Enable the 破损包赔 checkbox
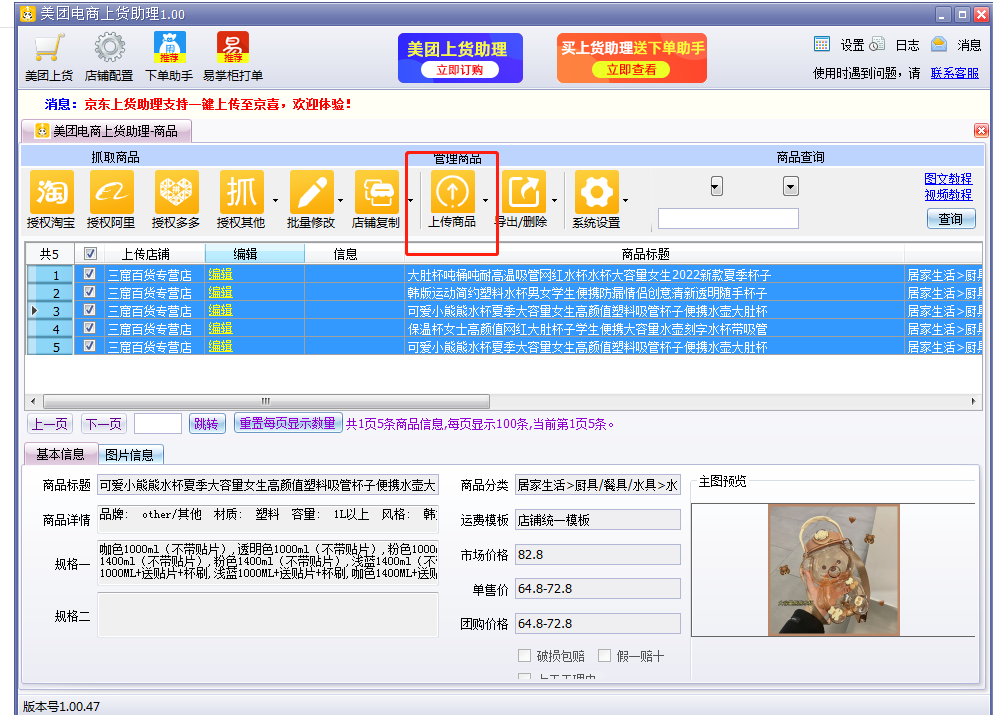993x715 pixels. 524,655
